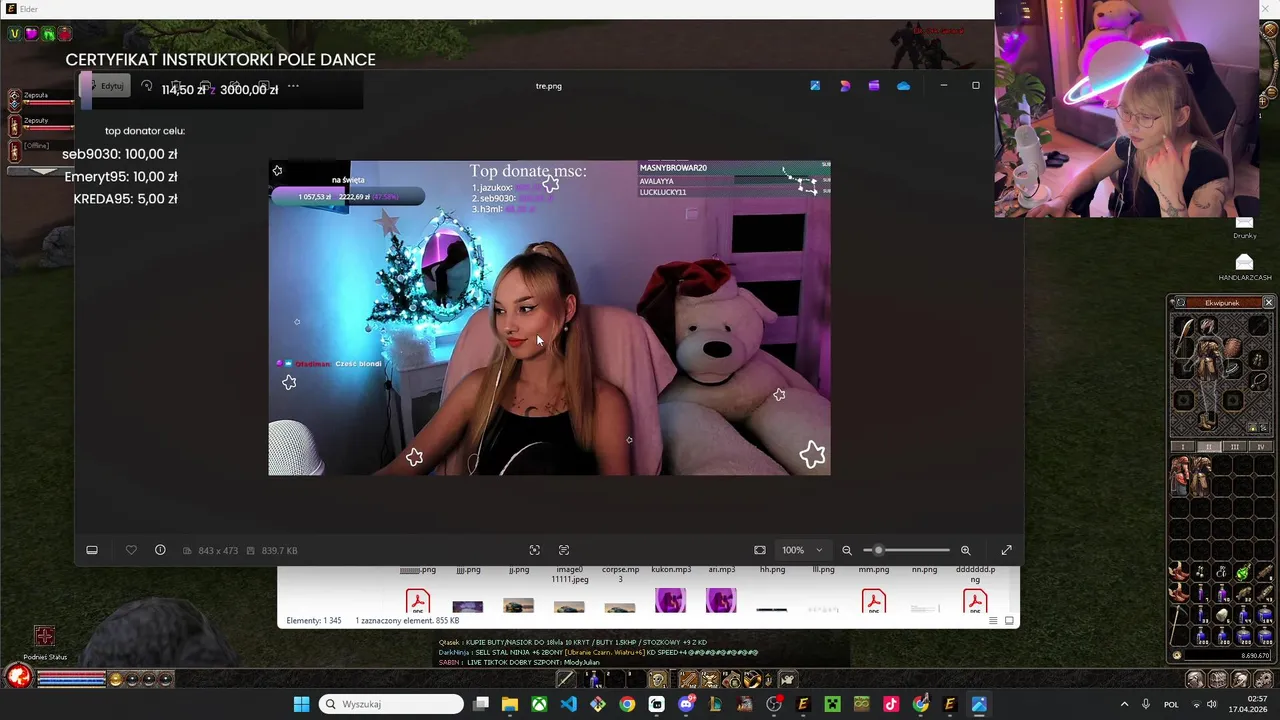Viewport: 1280px width, 720px height.
Task: Open Minecraft creeper icon on taskbar
Action: click(x=832, y=704)
